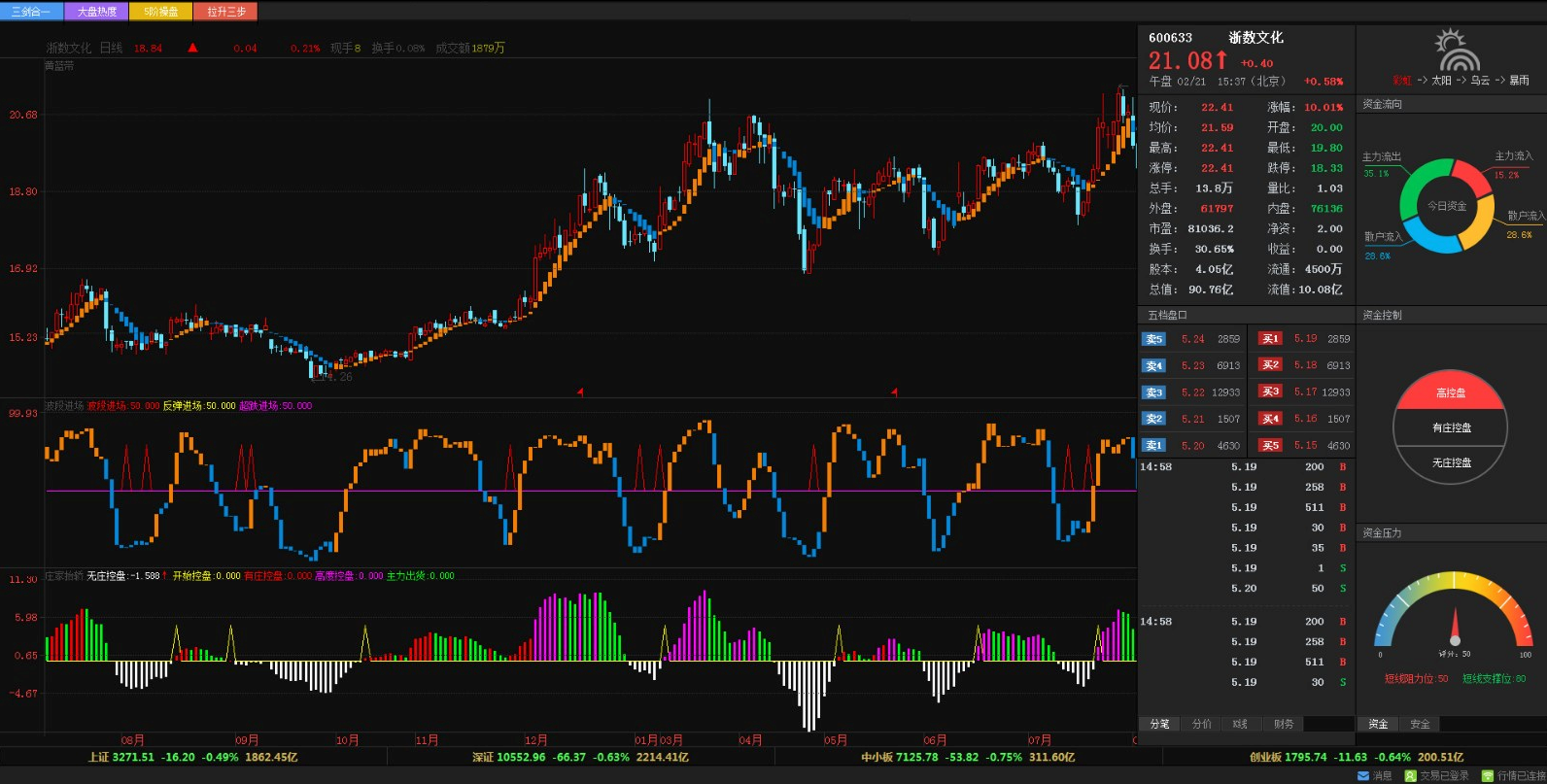
Task: Open the 拉升三步 tab
Action: (226, 12)
